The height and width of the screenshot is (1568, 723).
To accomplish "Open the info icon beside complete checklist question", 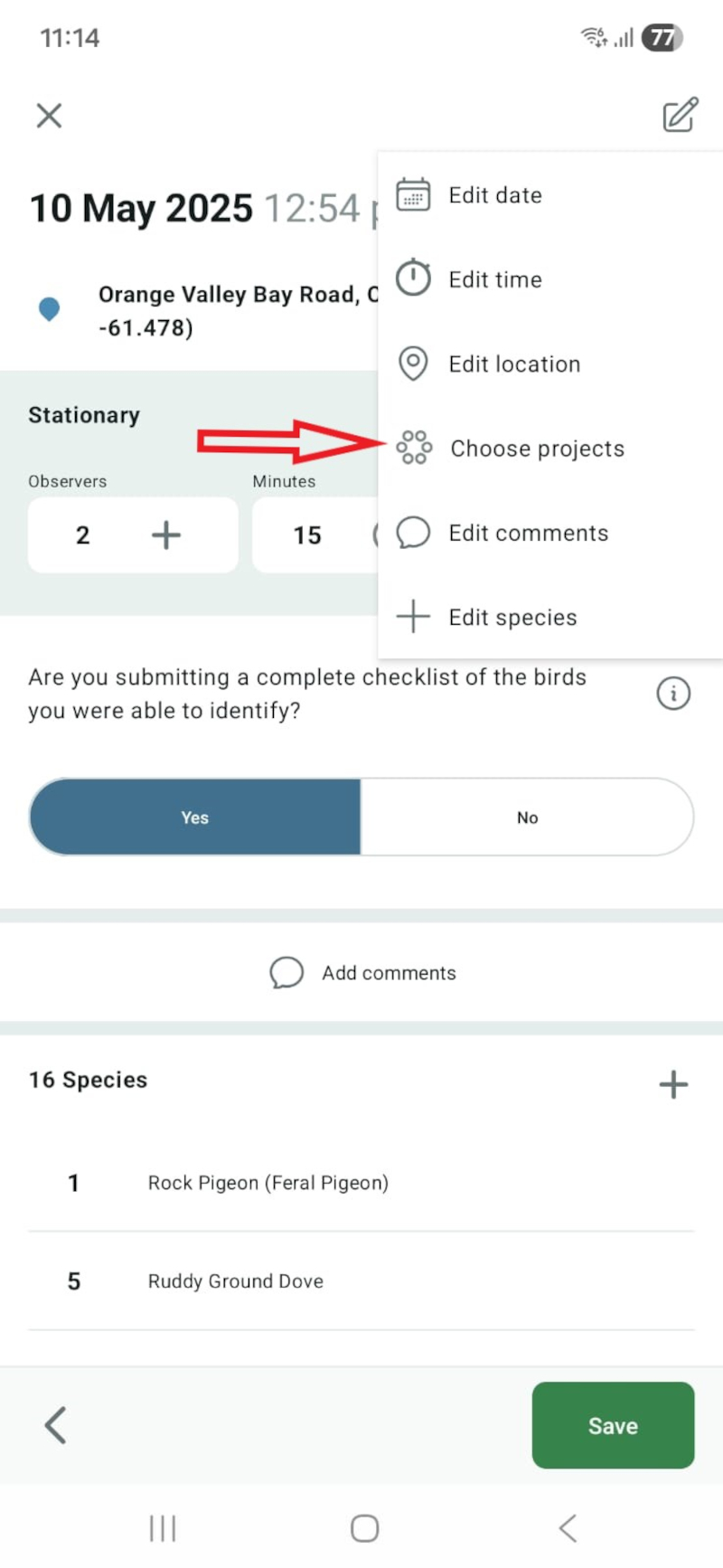I will [x=673, y=694].
